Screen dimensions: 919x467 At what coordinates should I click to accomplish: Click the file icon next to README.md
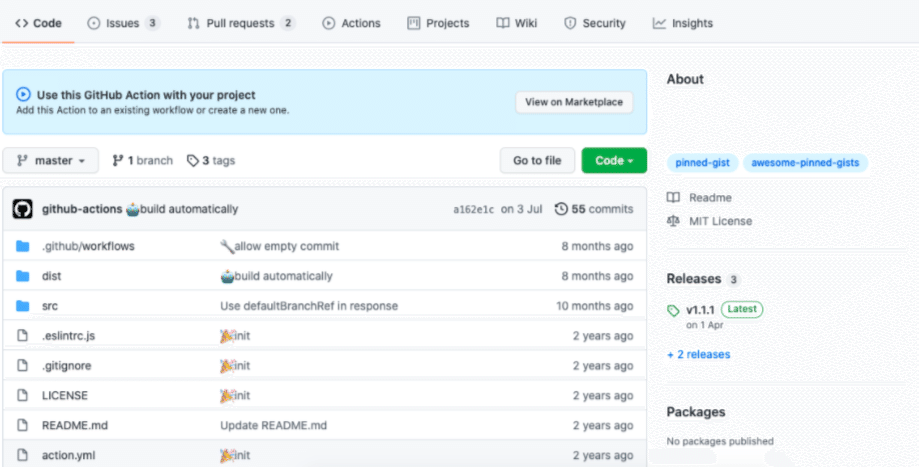click(x=22, y=425)
